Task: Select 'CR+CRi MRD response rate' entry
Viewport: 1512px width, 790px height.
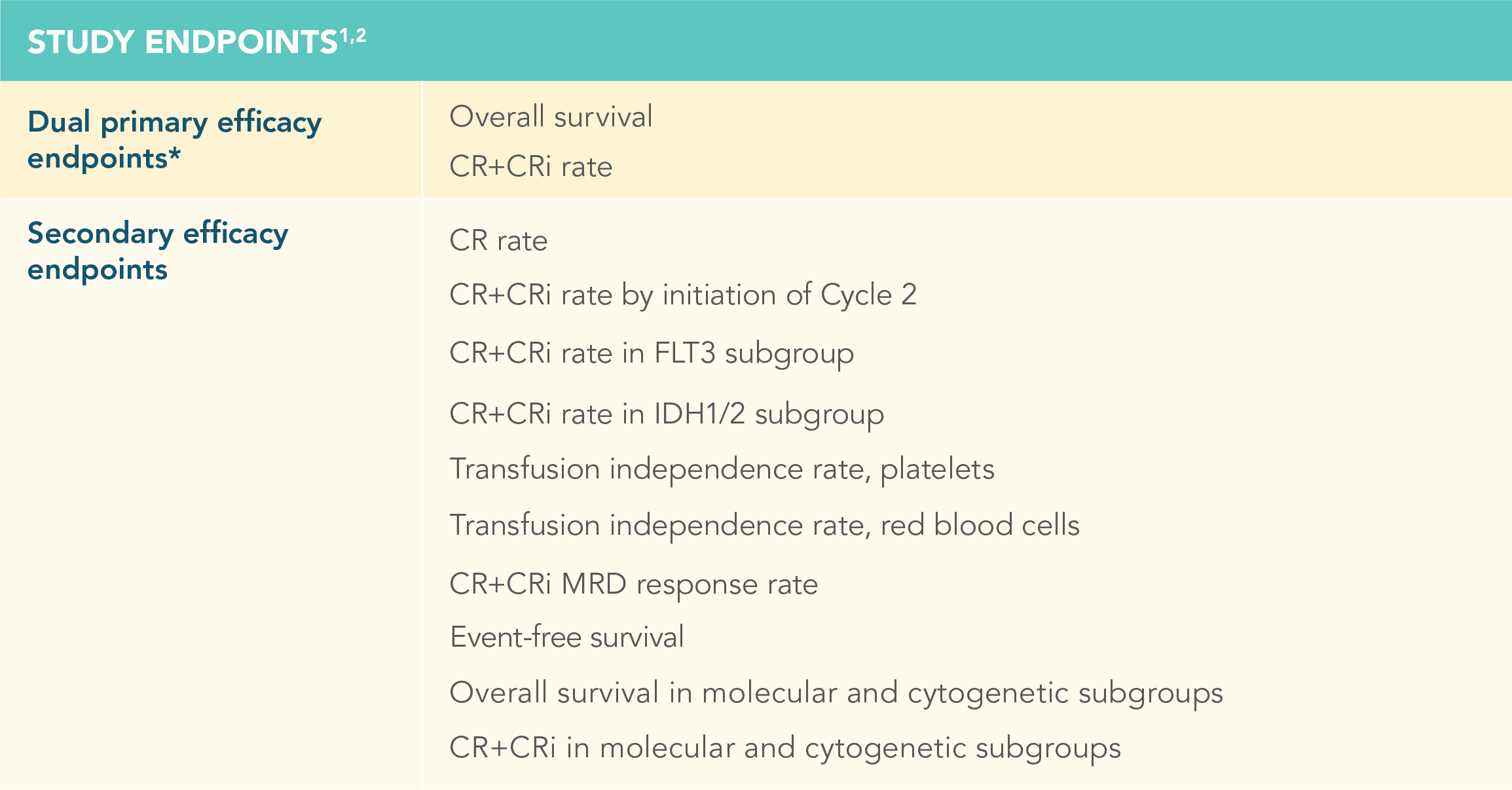Action: pyautogui.click(x=633, y=584)
